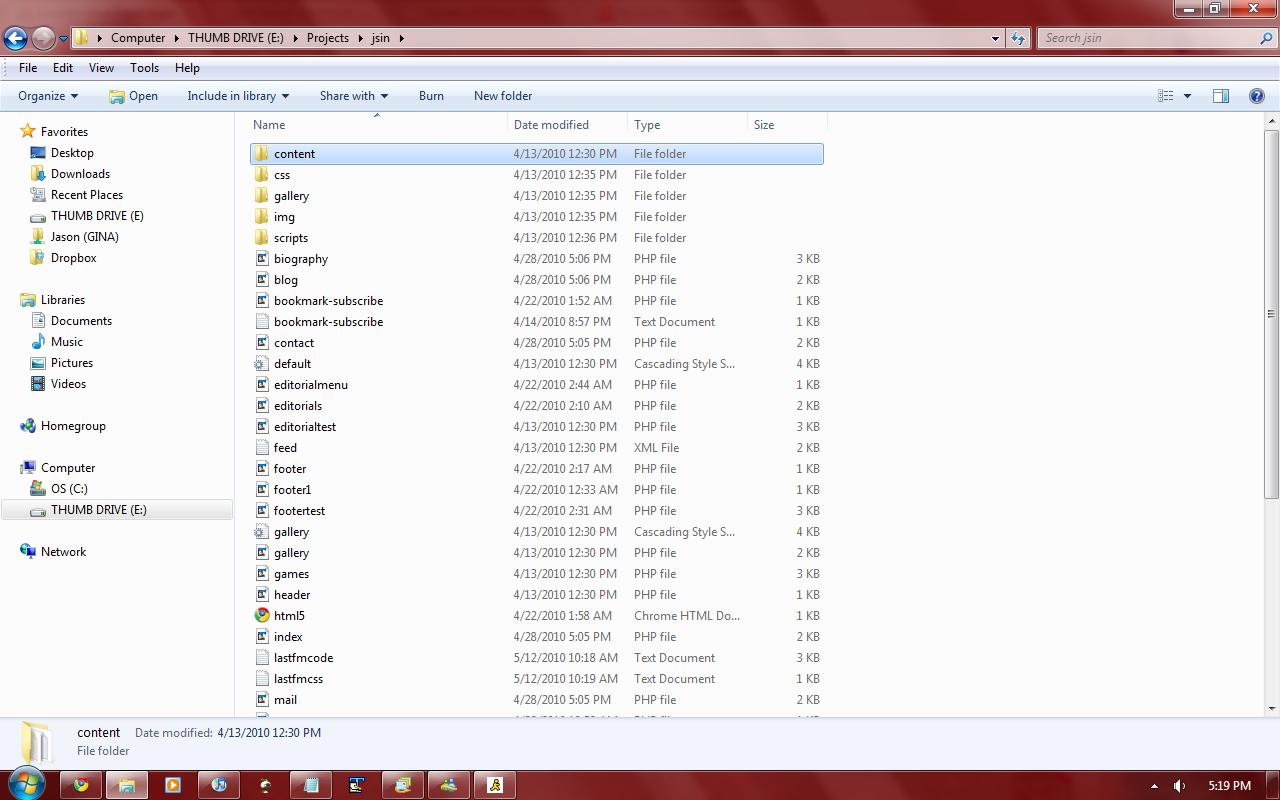Screen dimensions: 1280x800
Task: Sort files by Date modified column header
Action: click(x=551, y=125)
